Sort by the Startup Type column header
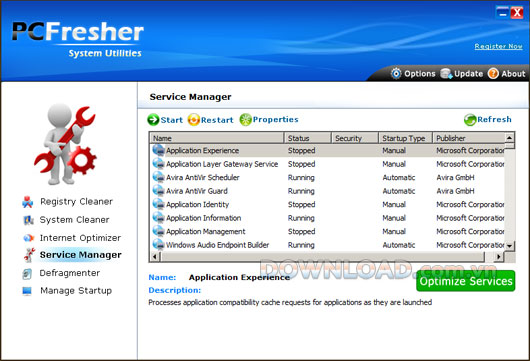The height and width of the screenshot is (361, 530). [x=406, y=138]
